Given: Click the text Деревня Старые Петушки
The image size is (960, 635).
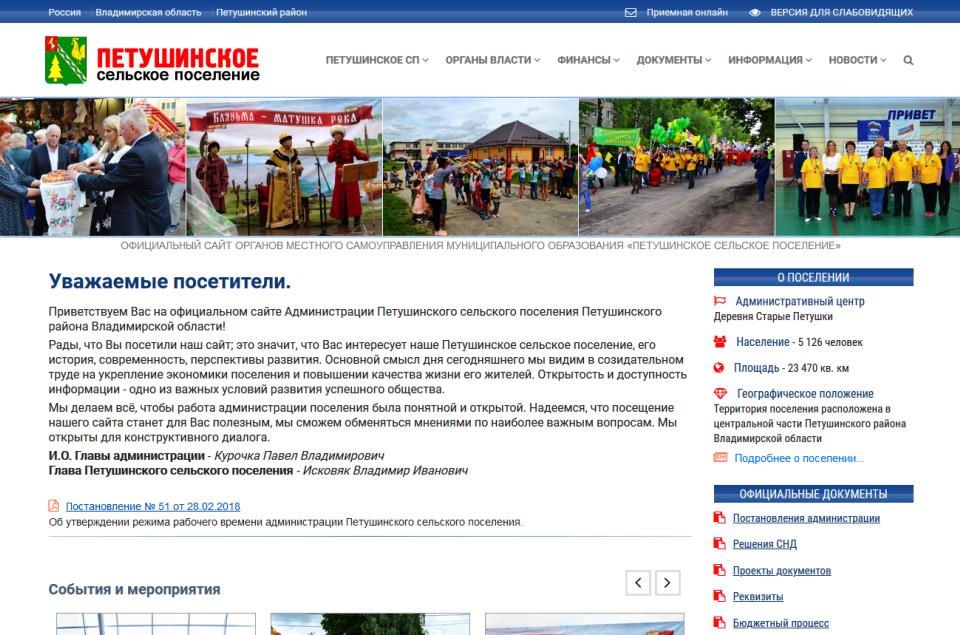Looking at the screenshot, I should point(773,317).
